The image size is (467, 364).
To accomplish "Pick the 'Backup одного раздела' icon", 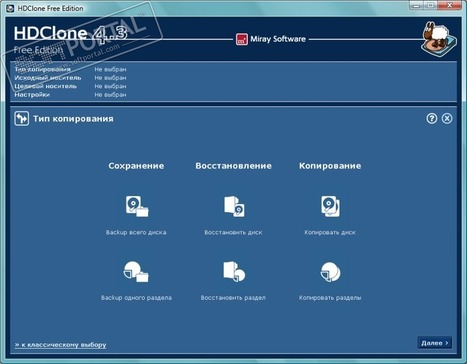I will 136,272.
